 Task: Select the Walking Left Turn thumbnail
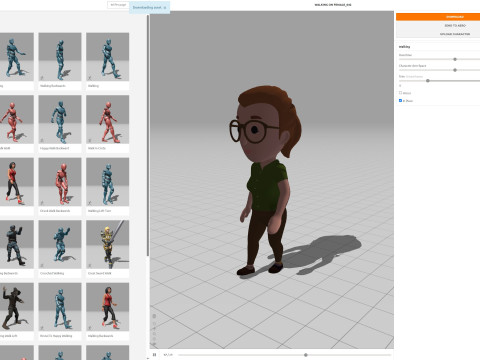(107, 186)
